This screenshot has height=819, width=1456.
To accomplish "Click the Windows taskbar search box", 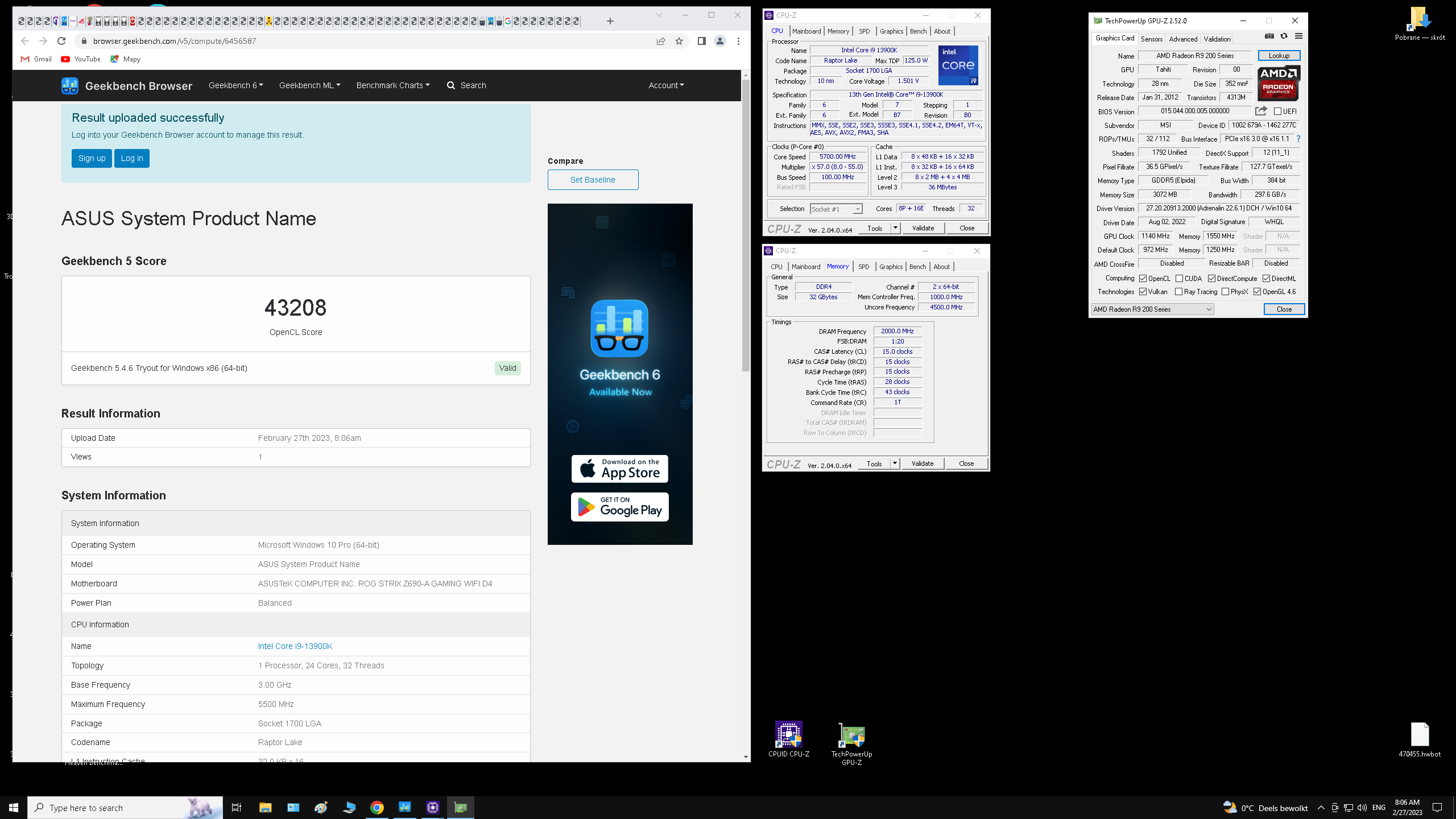I will pos(125,808).
